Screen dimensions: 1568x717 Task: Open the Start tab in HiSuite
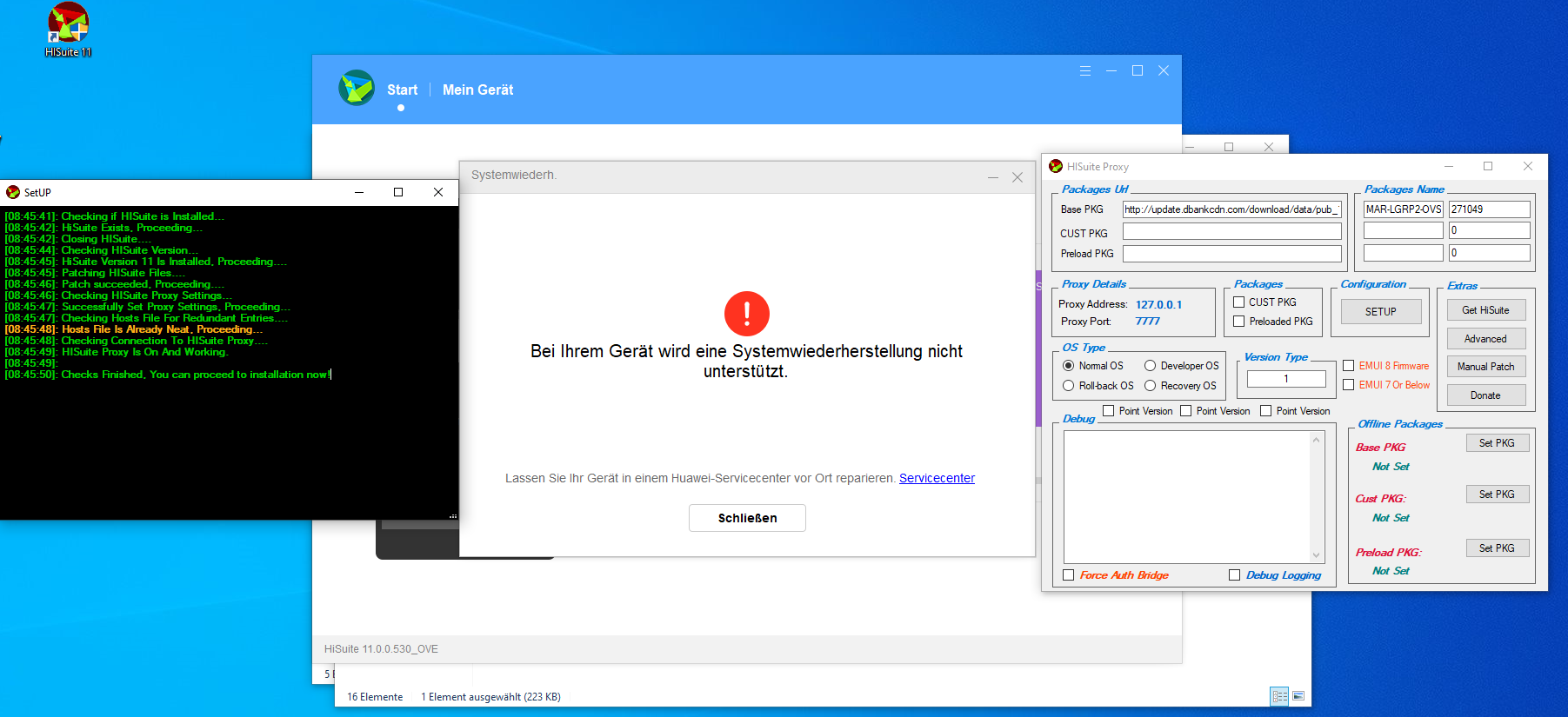point(402,90)
